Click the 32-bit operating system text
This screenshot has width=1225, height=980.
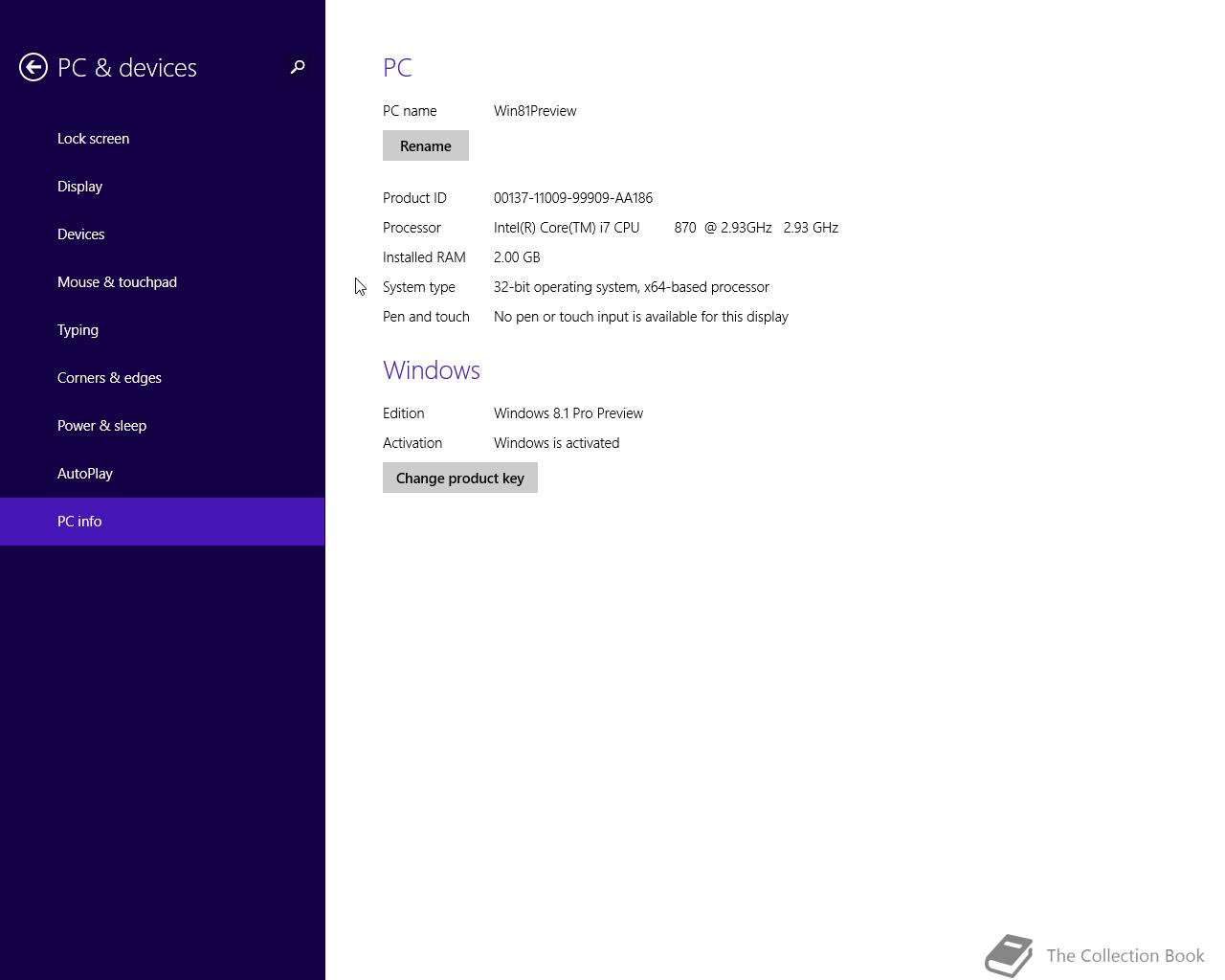coord(632,287)
